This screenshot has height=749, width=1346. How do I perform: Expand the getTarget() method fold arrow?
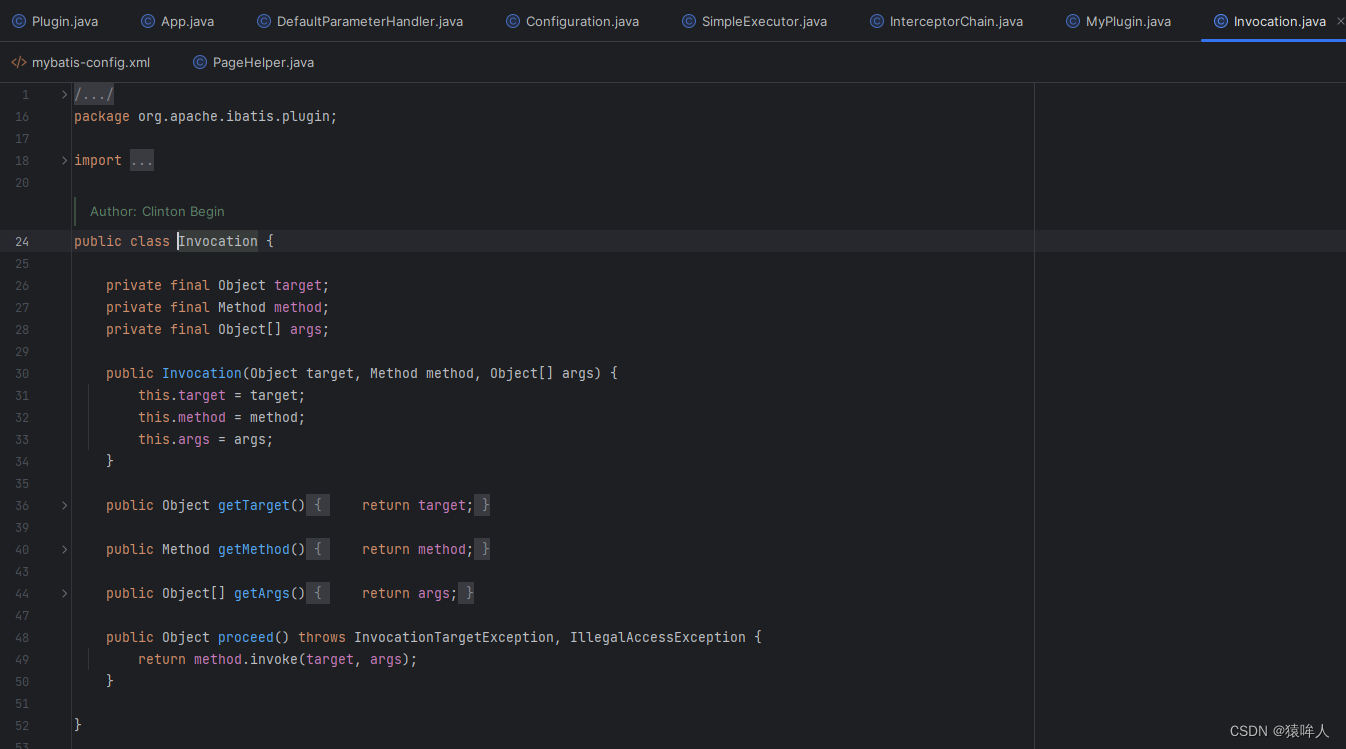click(x=64, y=505)
